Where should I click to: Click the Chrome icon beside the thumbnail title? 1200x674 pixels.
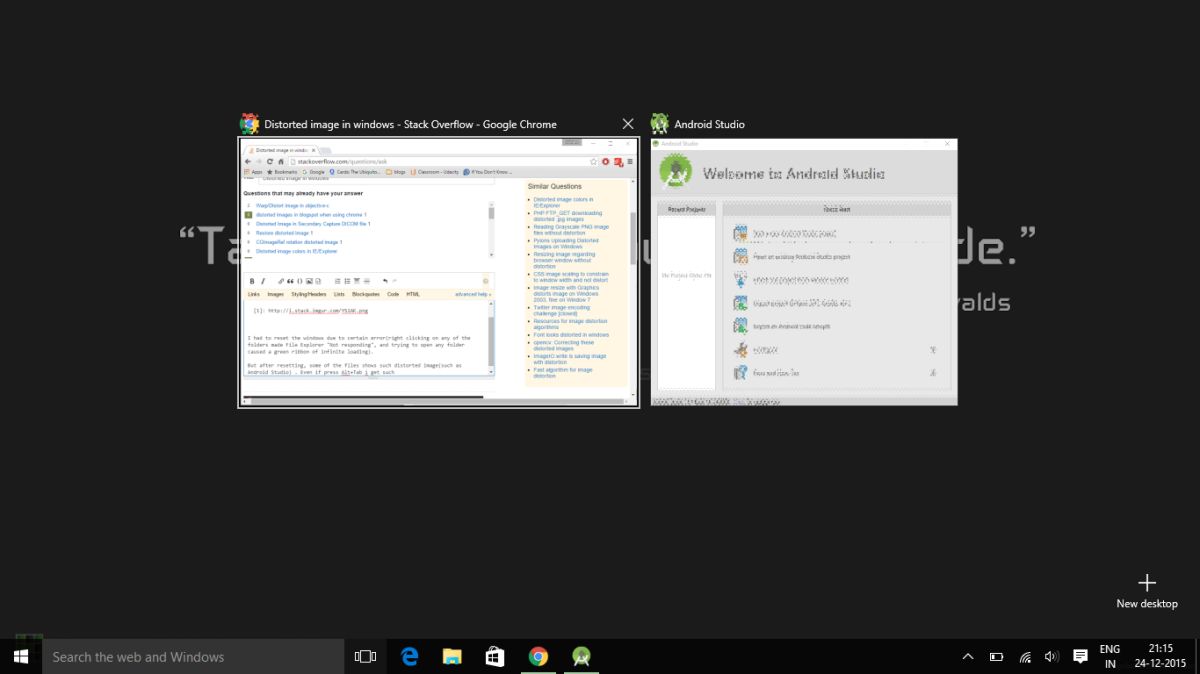[x=249, y=124]
